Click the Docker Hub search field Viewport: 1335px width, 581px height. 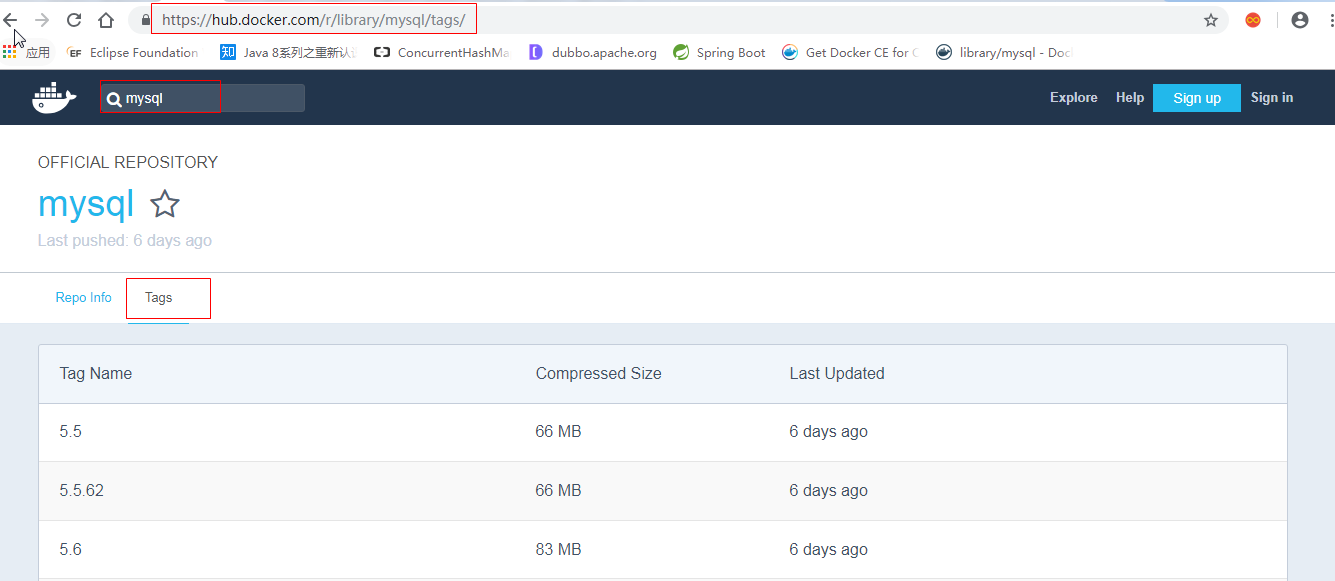pyautogui.click(x=202, y=98)
